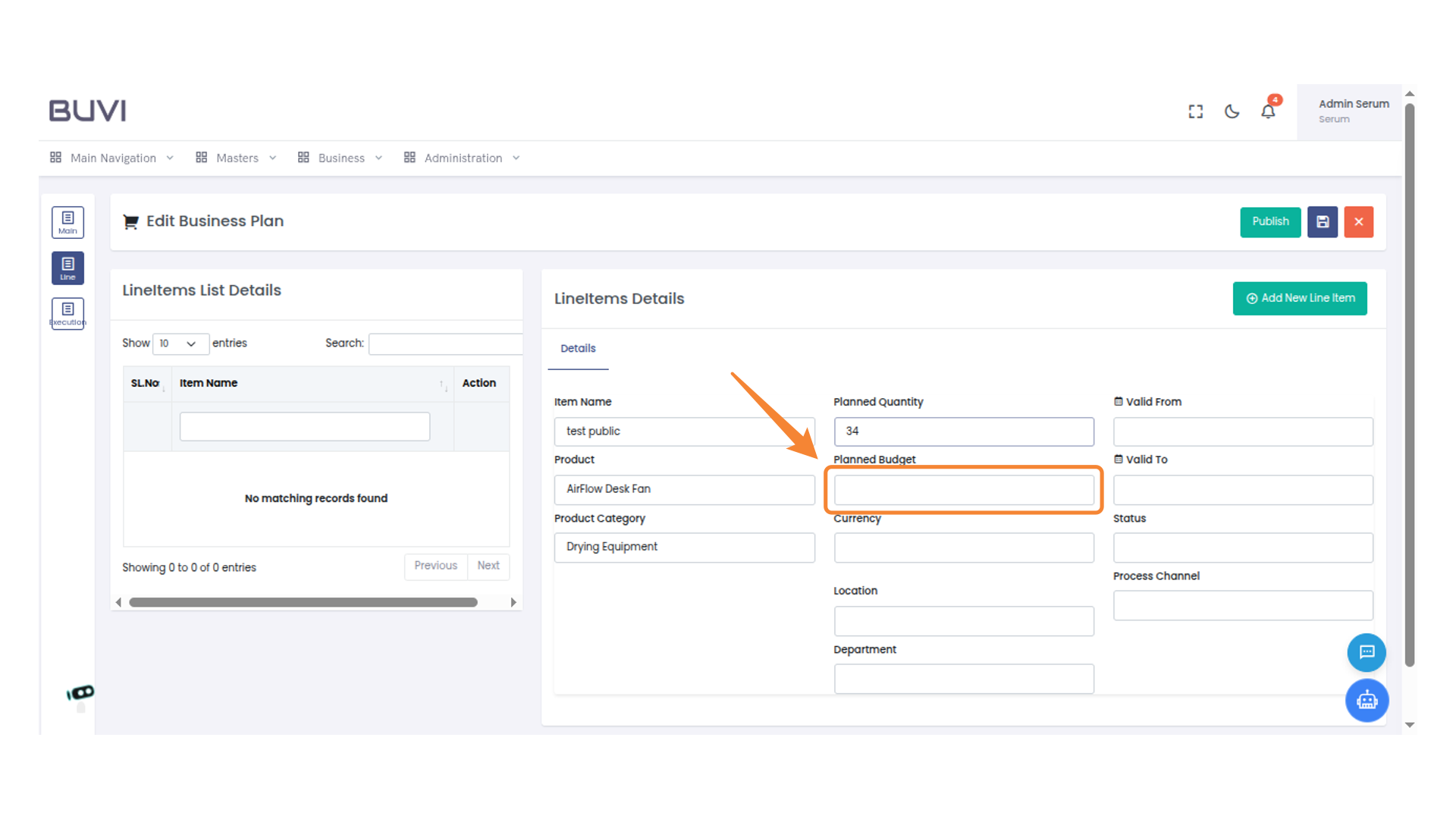Open the Main sidebar section icon
Viewport: 1456px width, 819px height.
[67, 222]
